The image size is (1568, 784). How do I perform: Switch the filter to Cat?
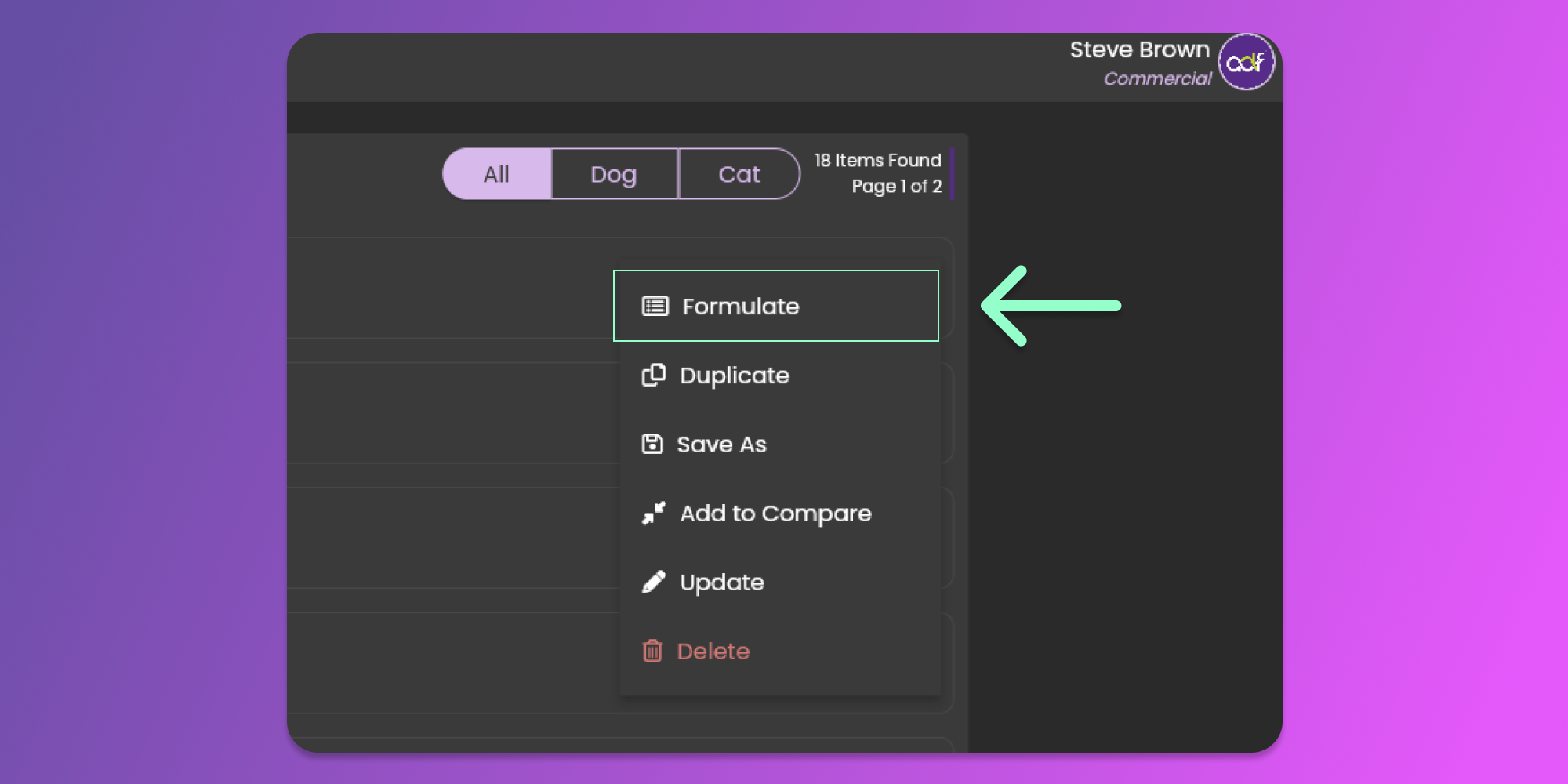[x=739, y=174]
